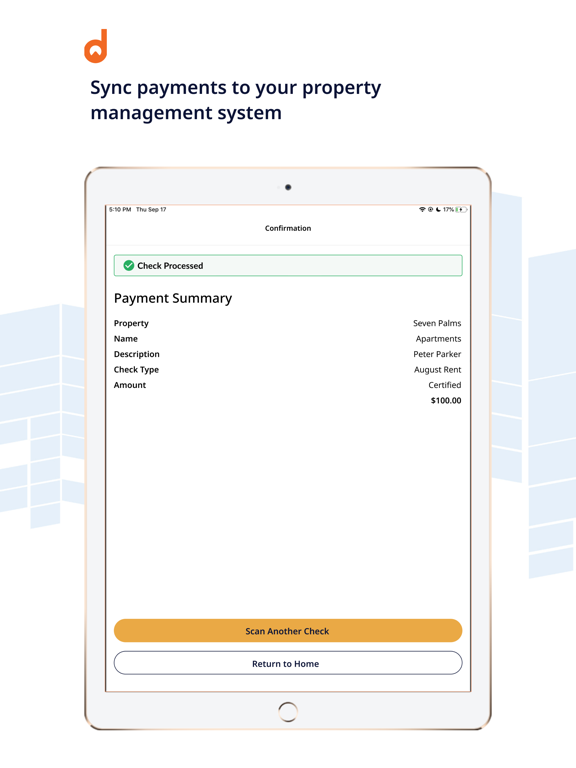This screenshot has height=768, width=576.
Task: Click the Confirmation title
Action: (x=288, y=228)
